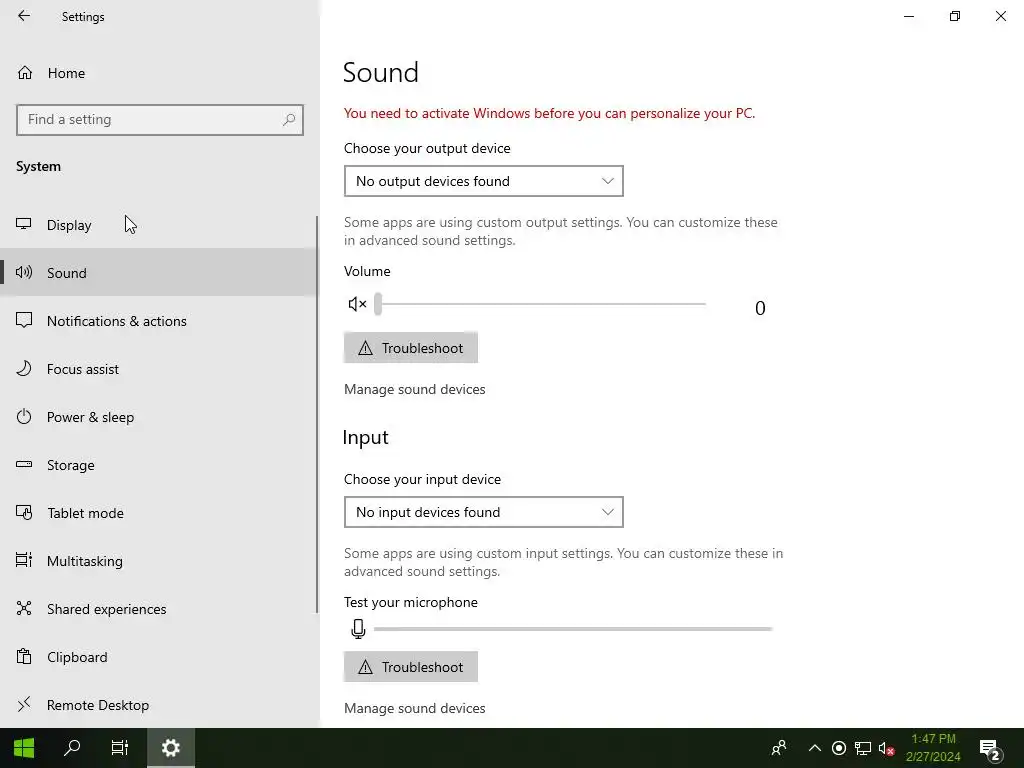Click the Remote Desktop icon in sidebar
Screen dimensions: 1024x768
pyautogui.click(x=24, y=704)
